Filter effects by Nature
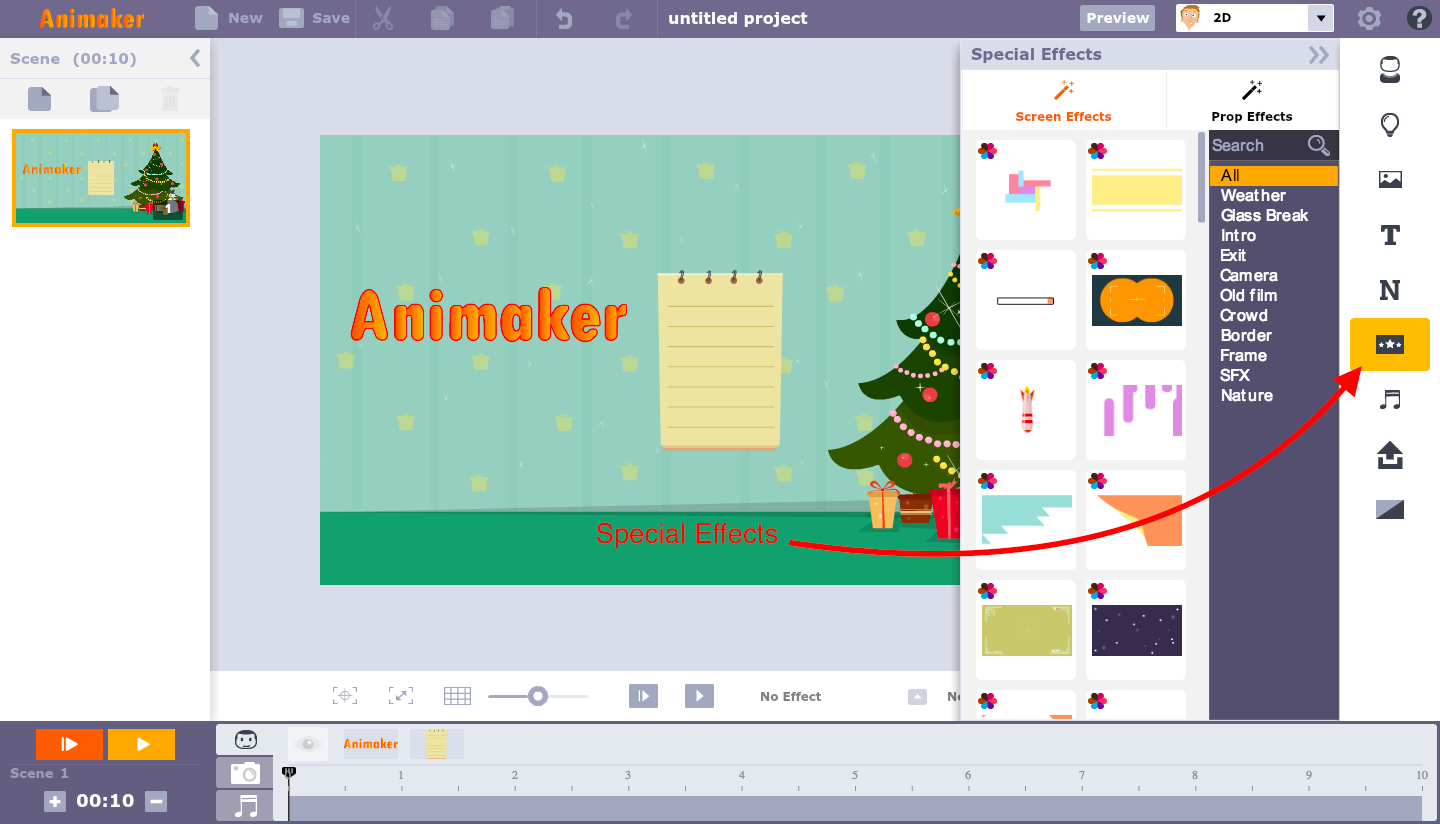Viewport: 1440px width, 824px height. coord(1247,396)
